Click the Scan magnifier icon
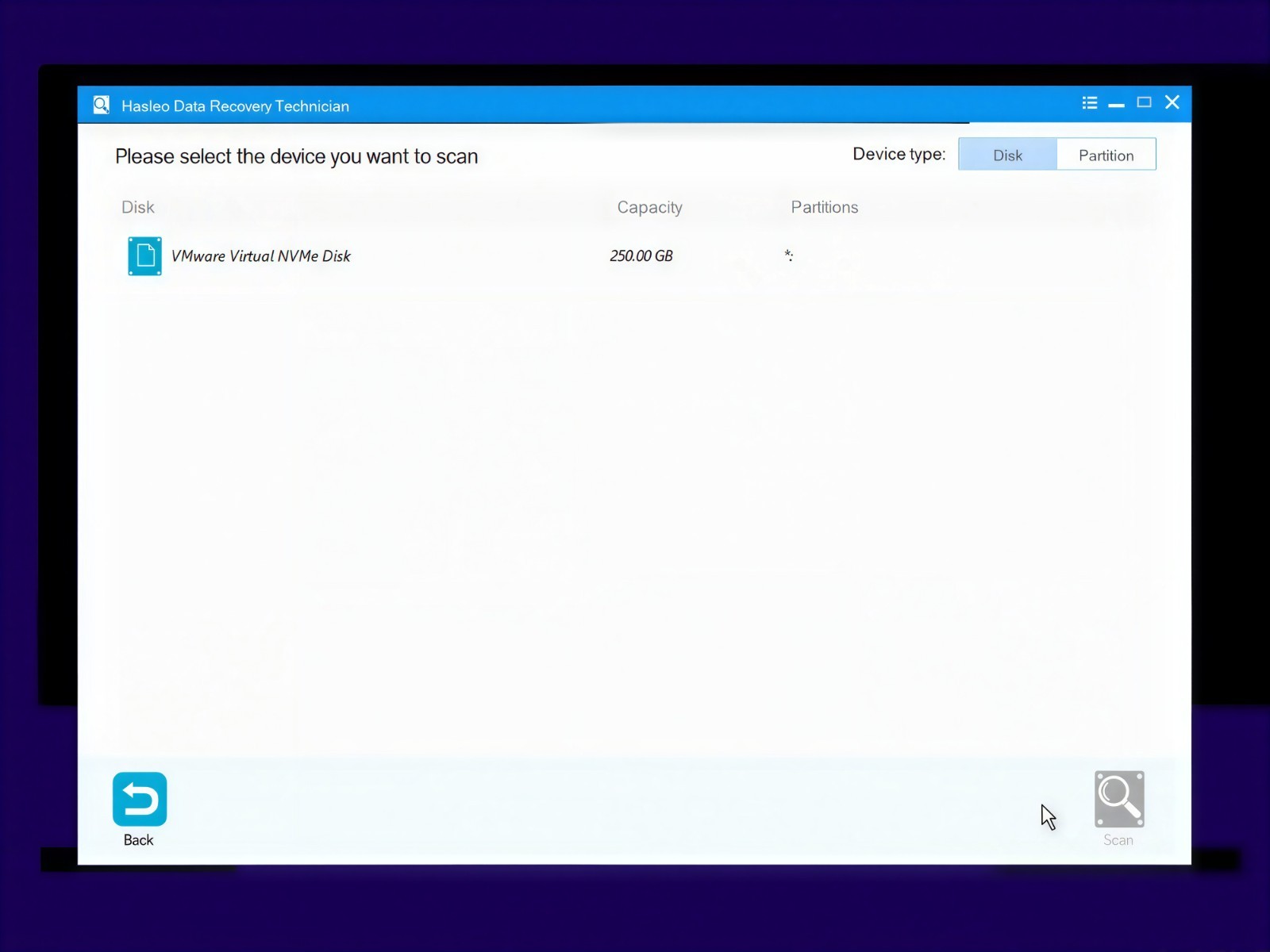Viewport: 1270px width, 952px height. (x=1119, y=799)
